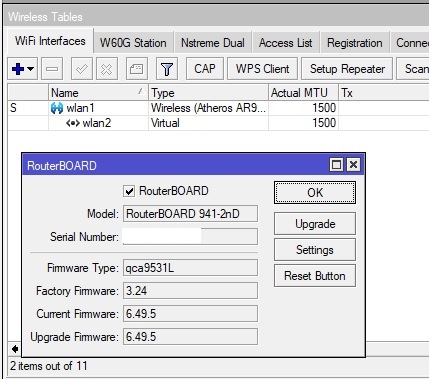Screen dimensions: 429x380
Task: Switch to the W60G Station tab
Action: point(133,43)
